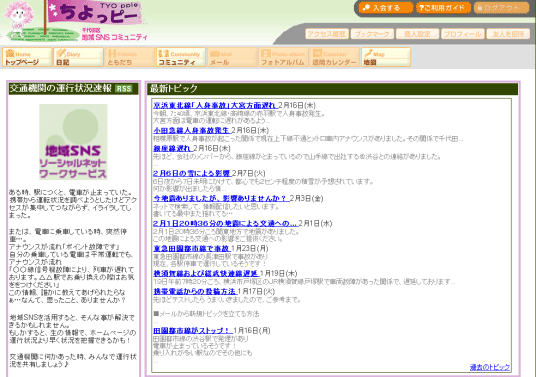Open the ご利用ガイド help guide

(x=443, y=8)
